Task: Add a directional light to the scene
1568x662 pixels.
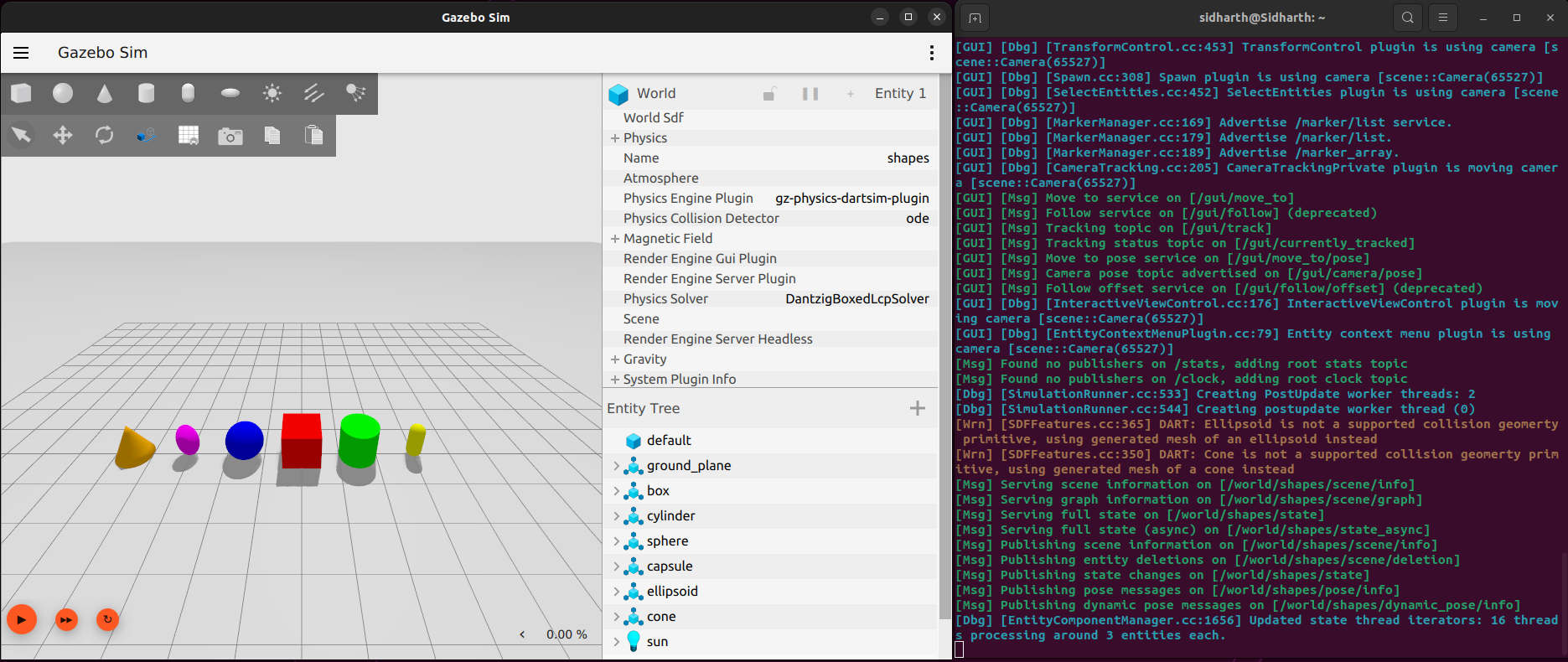Action: click(x=314, y=93)
